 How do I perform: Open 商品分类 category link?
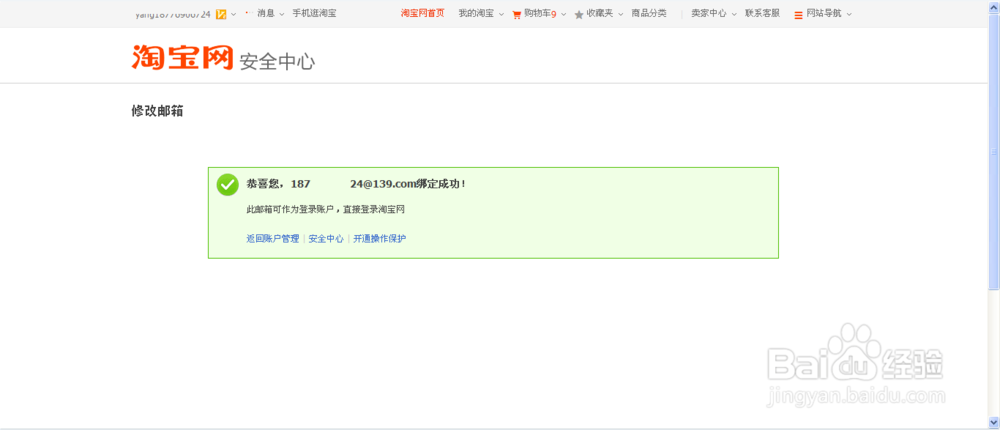point(649,13)
